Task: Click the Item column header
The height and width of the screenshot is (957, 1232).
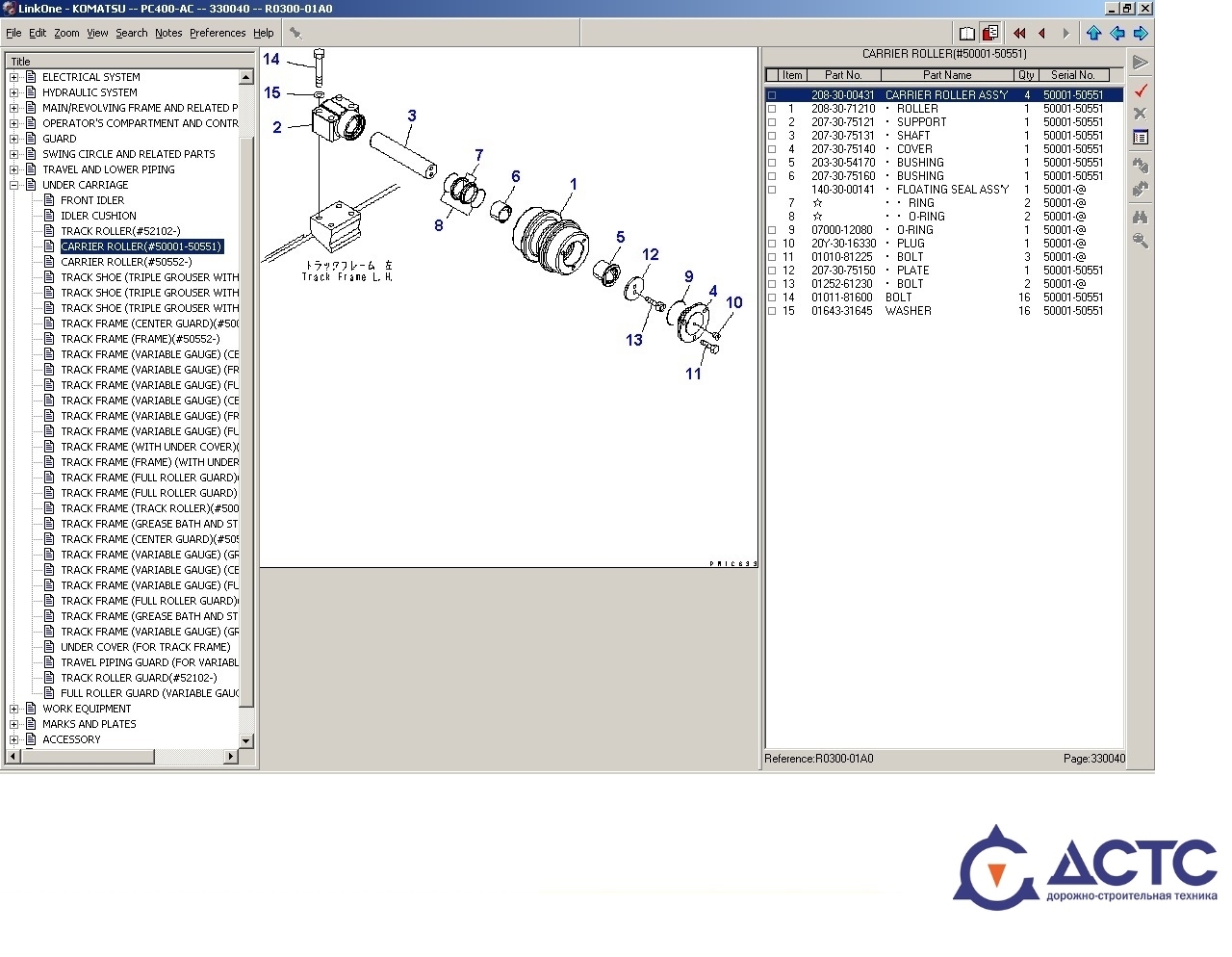Action: pos(792,75)
